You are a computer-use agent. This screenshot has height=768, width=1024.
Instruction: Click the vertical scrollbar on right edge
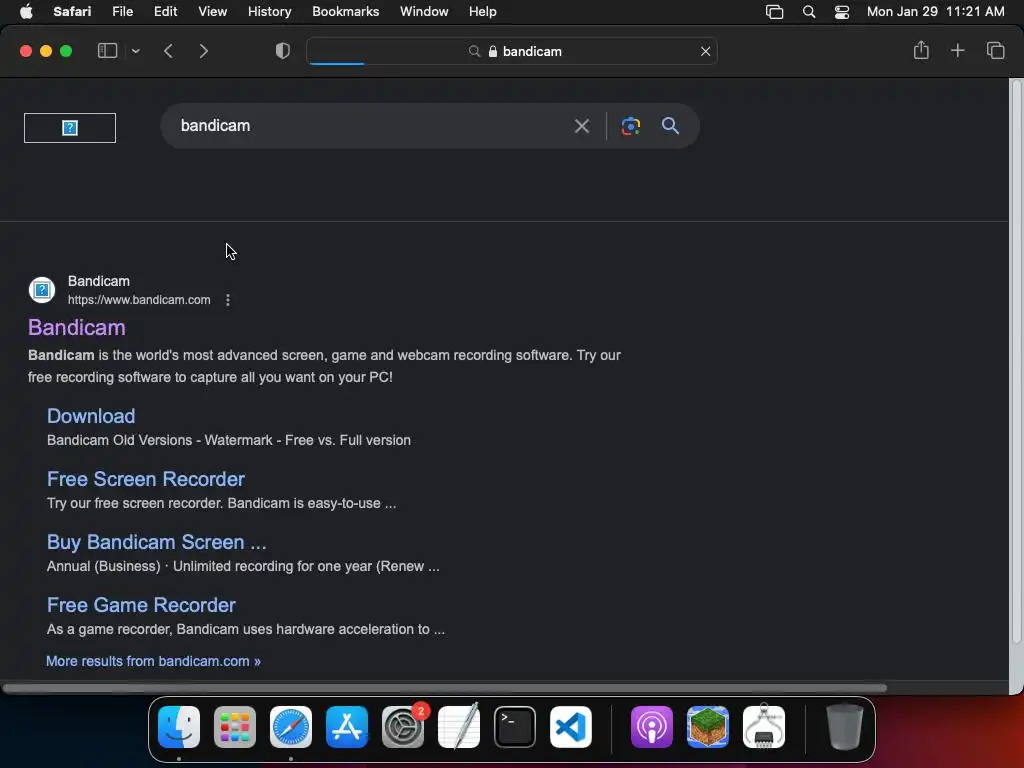1016,362
